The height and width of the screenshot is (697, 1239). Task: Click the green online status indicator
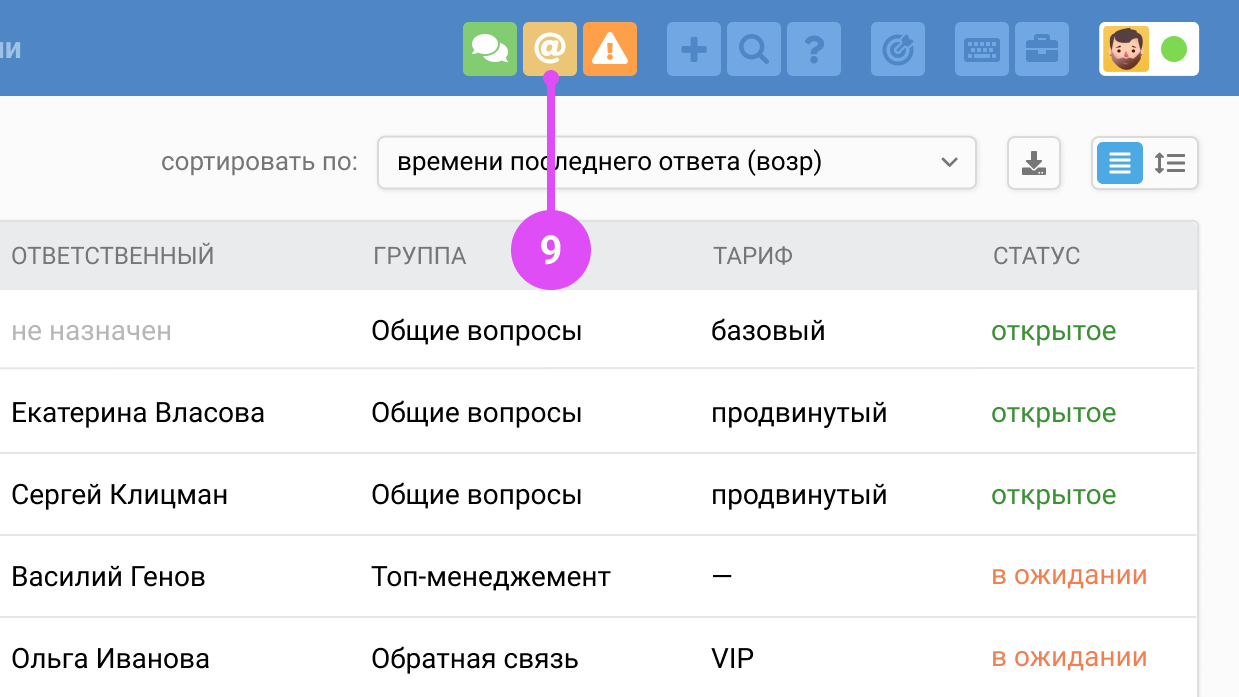pyautogui.click(x=1174, y=49)
